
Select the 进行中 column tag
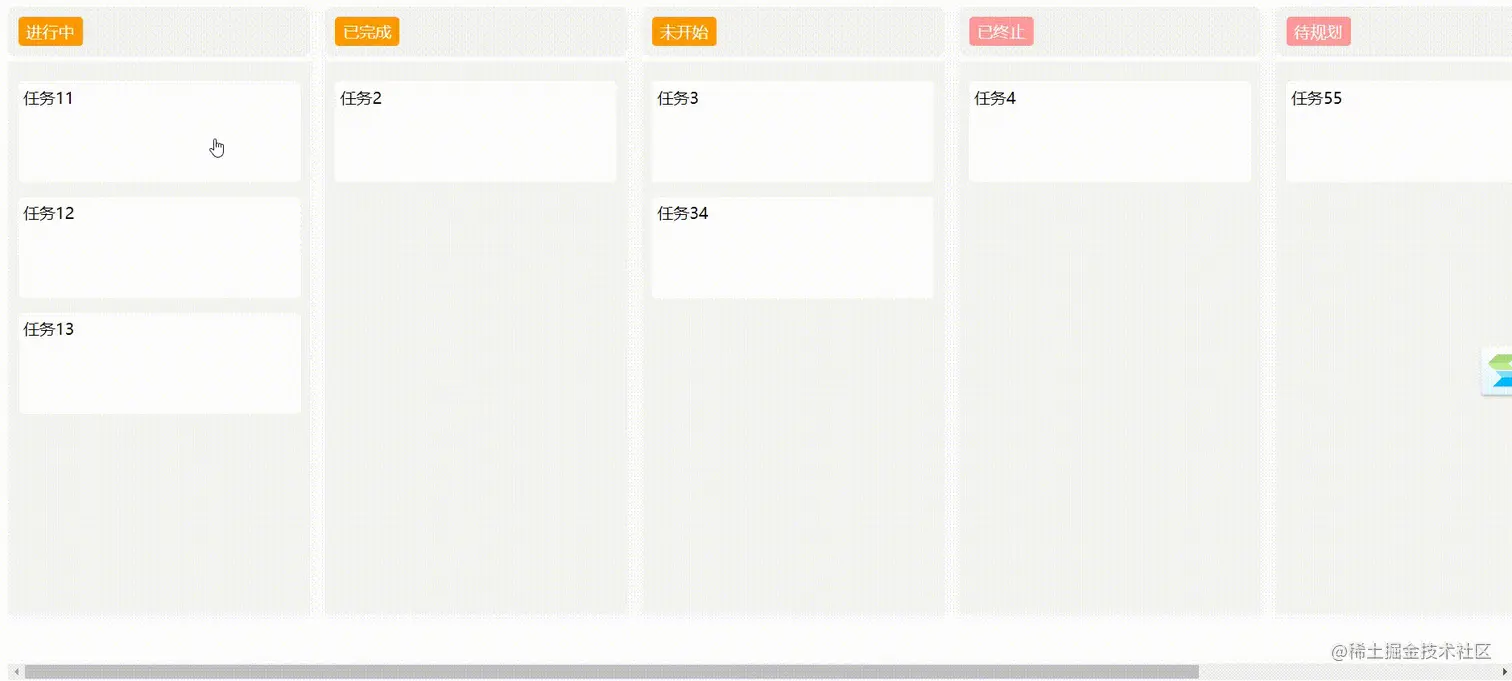pyautogui.click(x=50, y=32)
